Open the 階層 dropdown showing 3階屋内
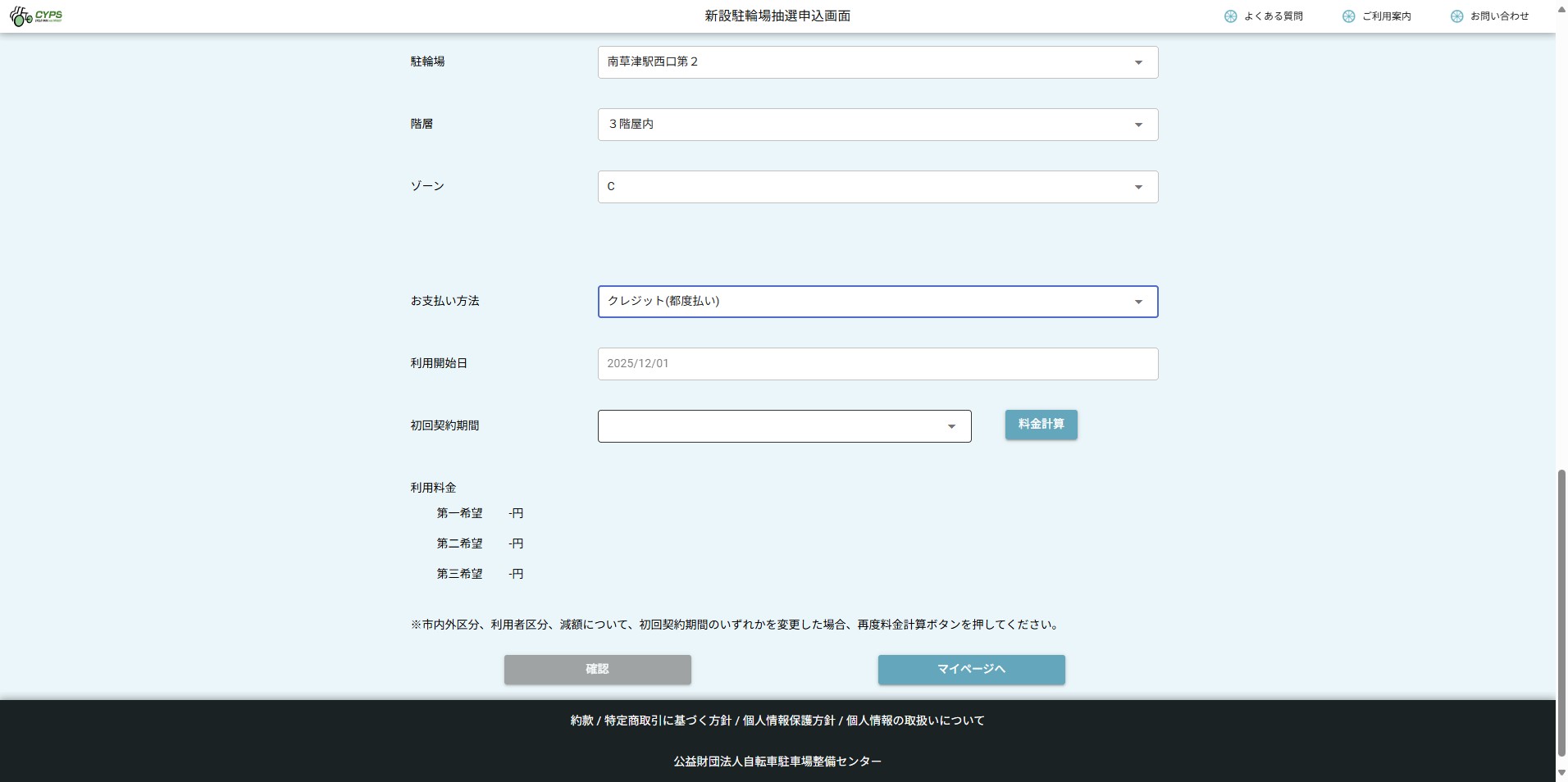Viewport: 1568px width, 782px height. coord(877,125)
